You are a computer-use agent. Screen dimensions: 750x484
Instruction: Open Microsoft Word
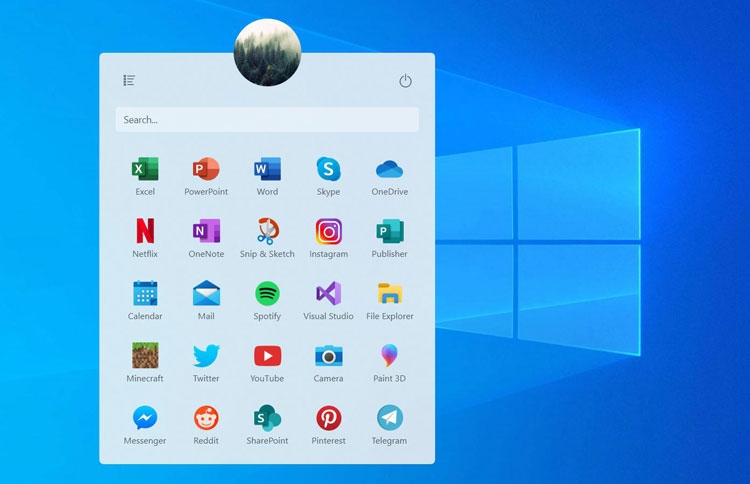click(x=267, y=170)
